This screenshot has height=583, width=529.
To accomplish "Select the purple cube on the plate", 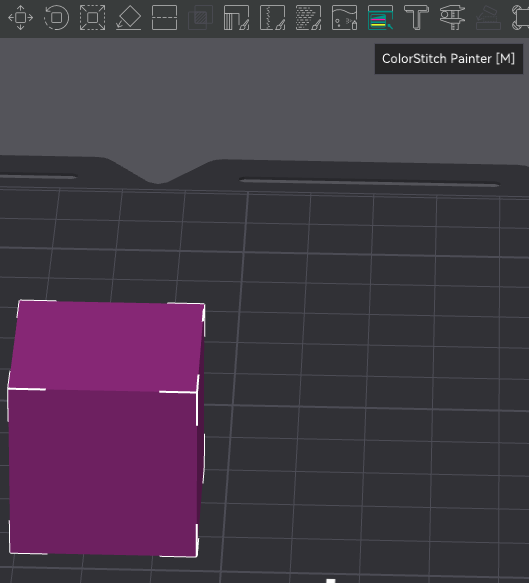I will point(106,429).
